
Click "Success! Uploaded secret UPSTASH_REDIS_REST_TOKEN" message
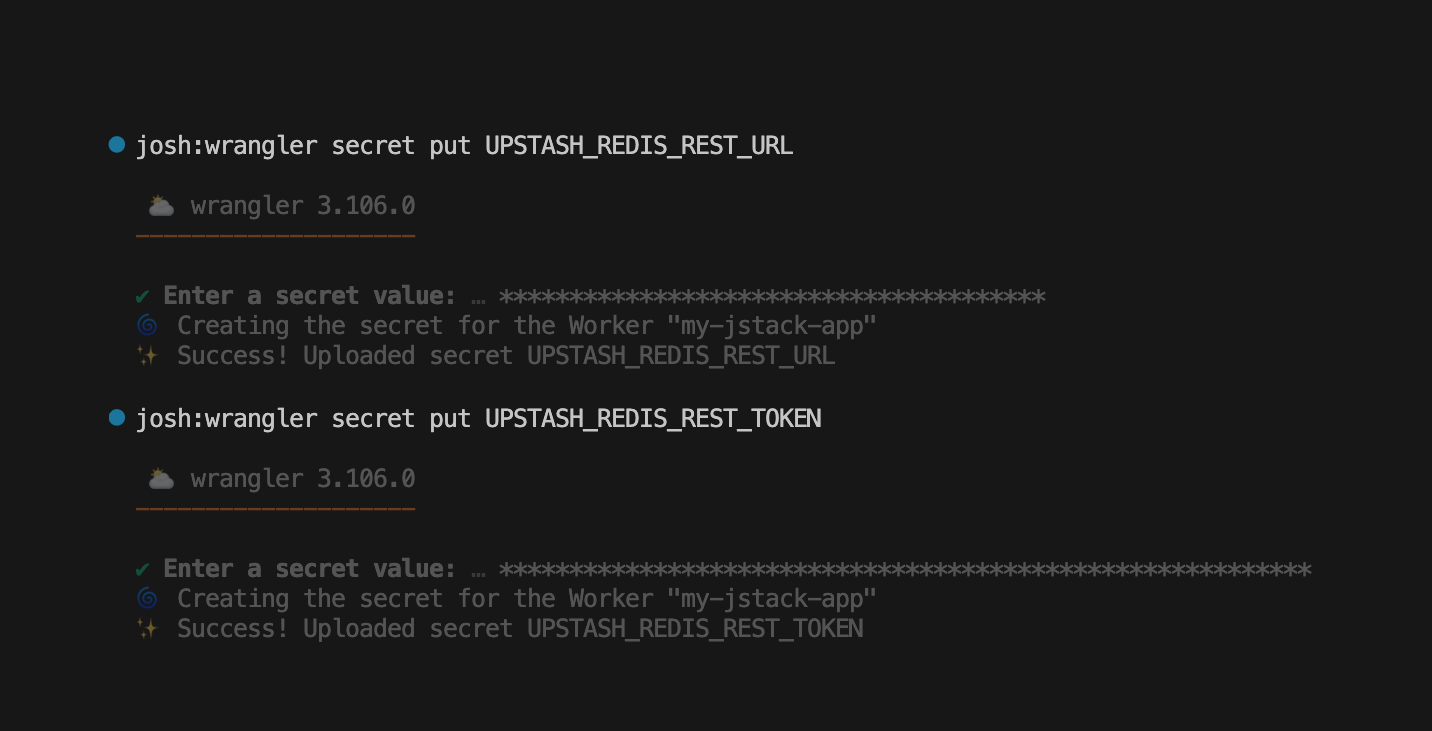pyautogui.click(x=520, y=629)
